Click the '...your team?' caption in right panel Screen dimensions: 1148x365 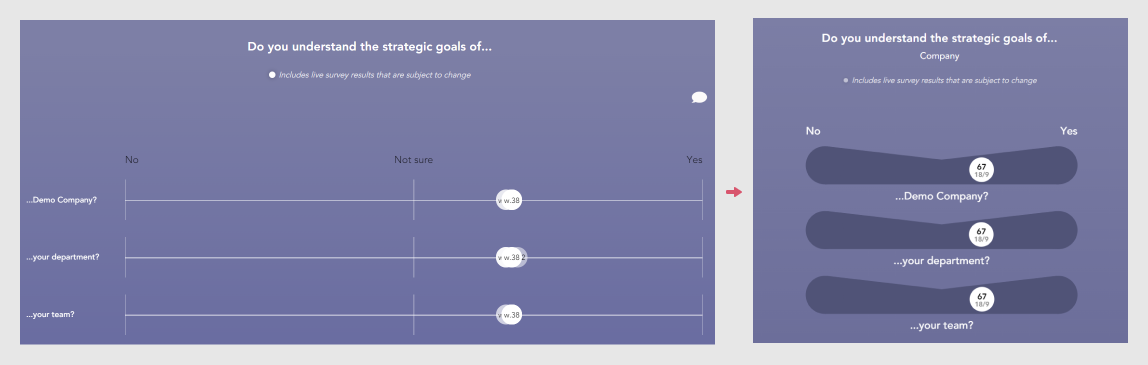tap(942, 326)
